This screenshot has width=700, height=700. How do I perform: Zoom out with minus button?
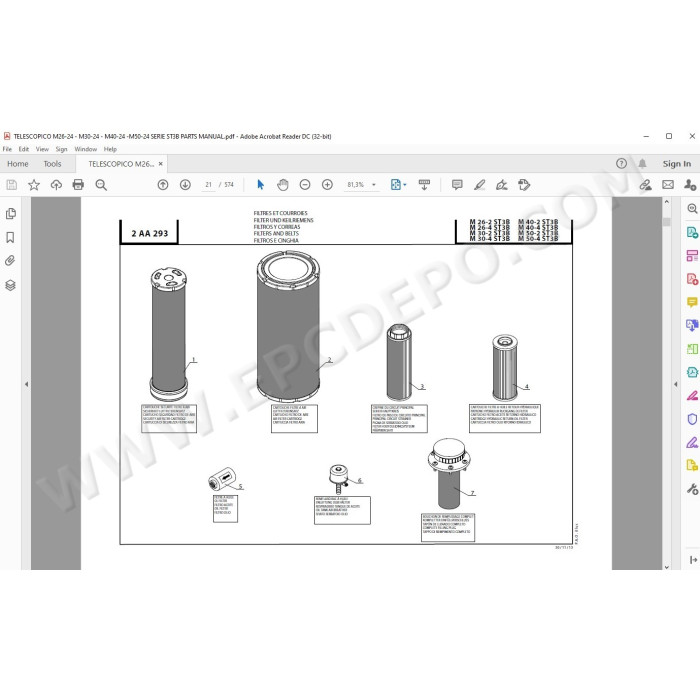click(x=305, y=185)
